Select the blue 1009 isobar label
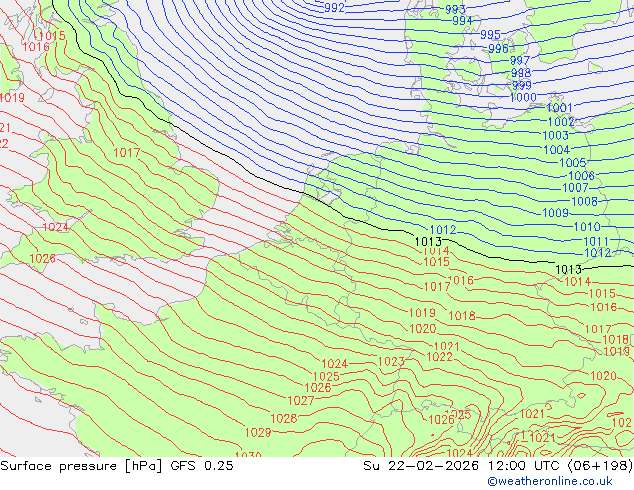634x490 pixels. click(556, 213)
